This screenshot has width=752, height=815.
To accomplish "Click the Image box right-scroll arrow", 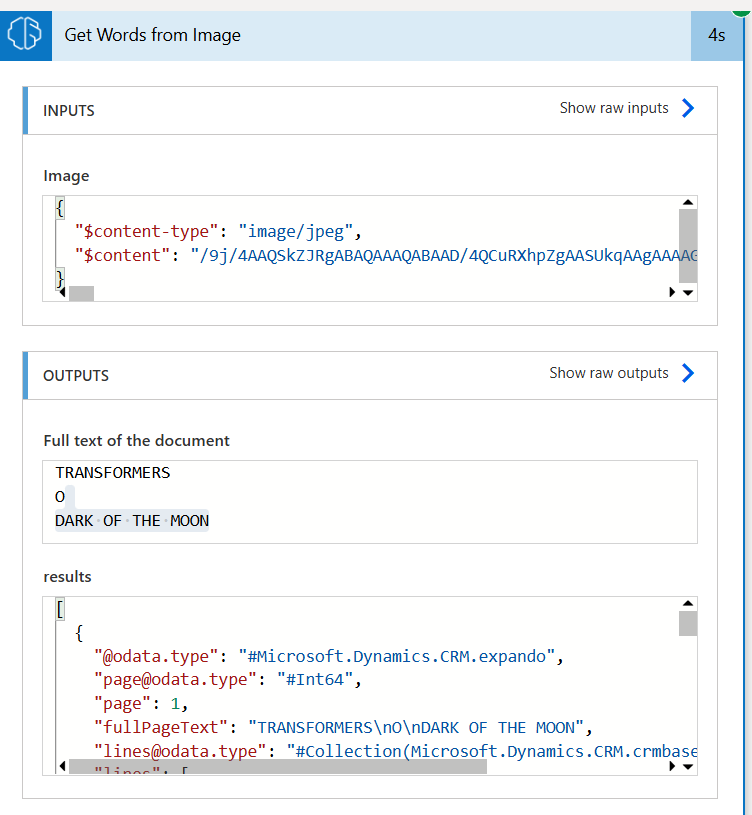I will coord(672,293).
